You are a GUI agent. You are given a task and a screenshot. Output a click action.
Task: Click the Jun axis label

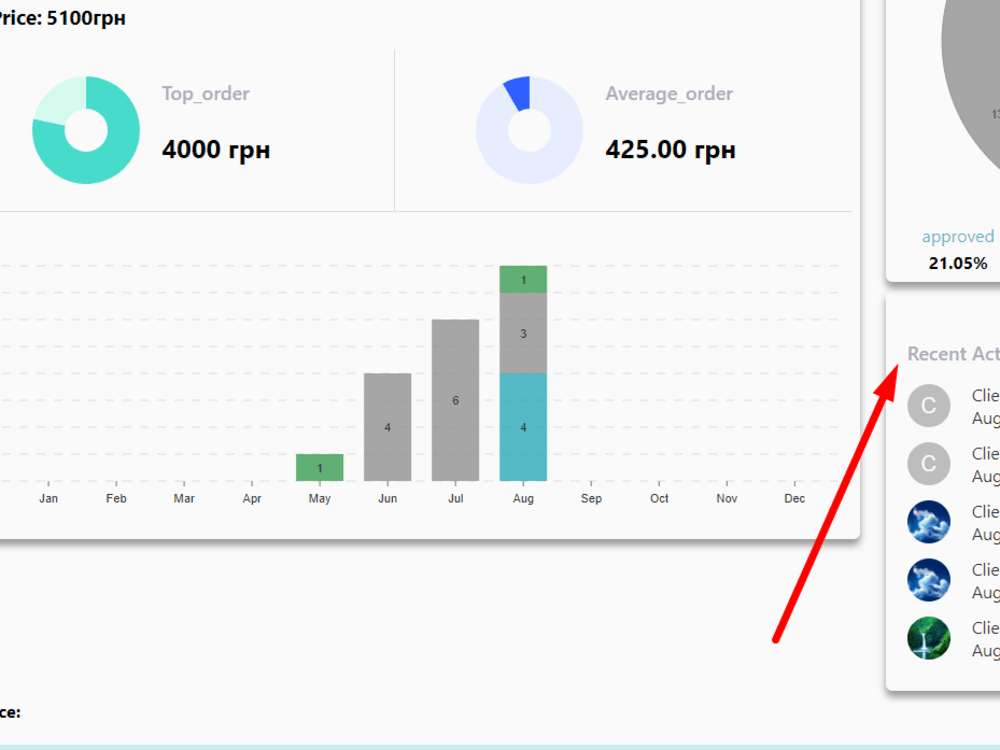click(x=387, y=499)
